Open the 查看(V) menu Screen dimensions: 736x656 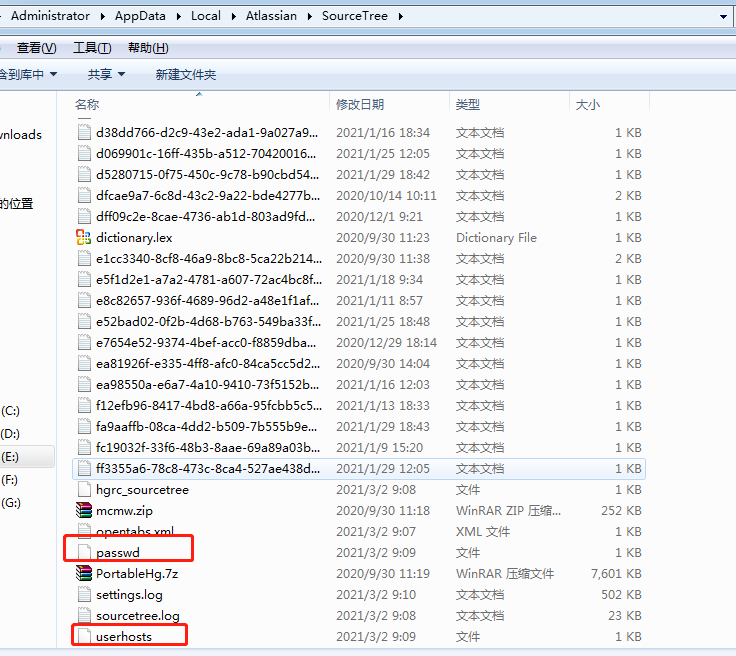(37, 48)
